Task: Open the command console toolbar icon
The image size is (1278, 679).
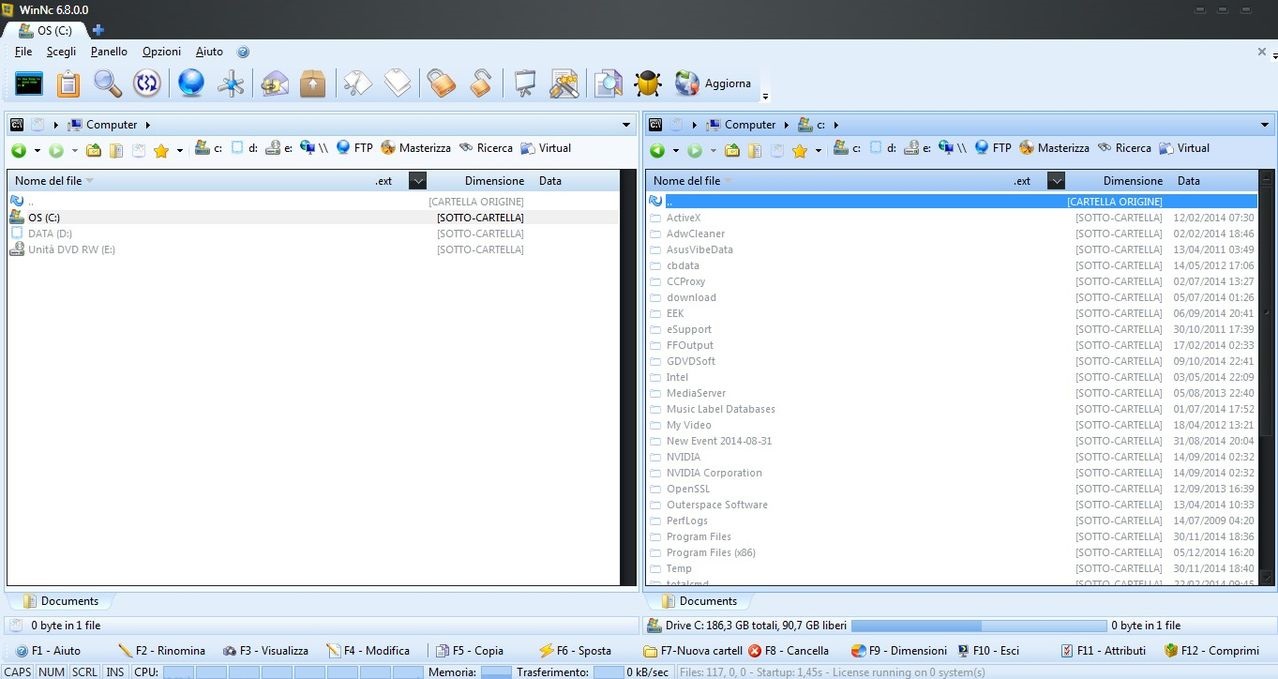Action: 29,84
